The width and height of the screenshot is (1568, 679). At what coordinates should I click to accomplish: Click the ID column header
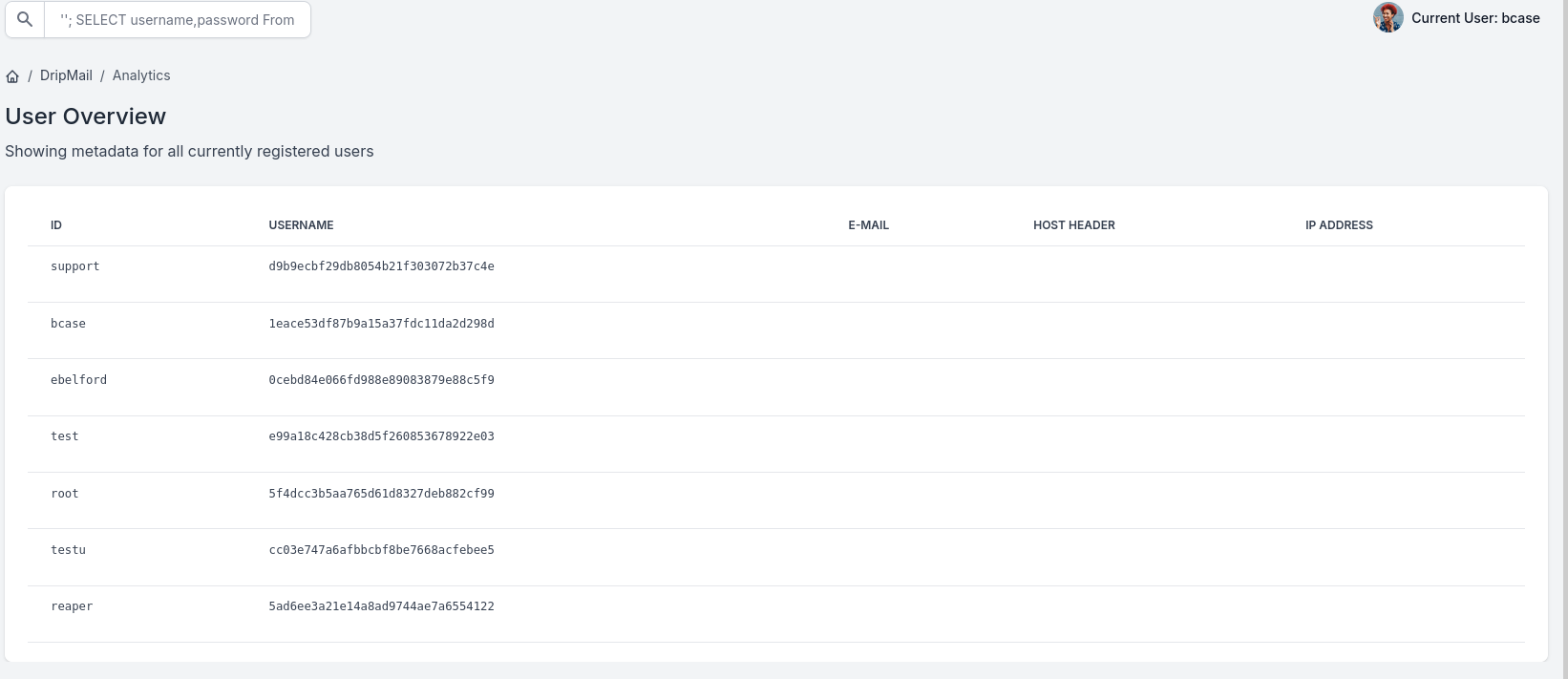(56, 225)
